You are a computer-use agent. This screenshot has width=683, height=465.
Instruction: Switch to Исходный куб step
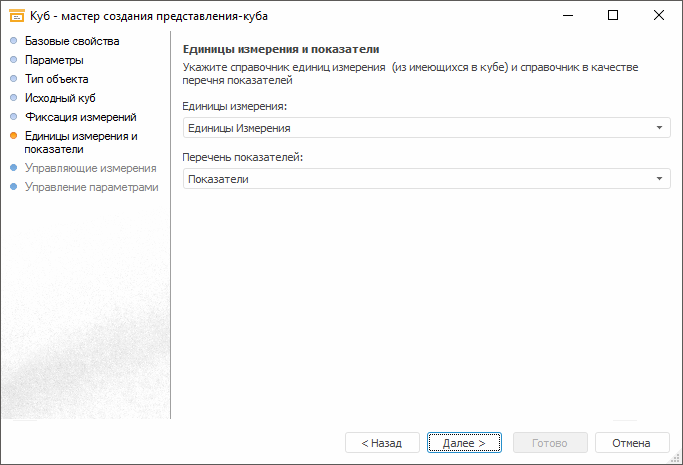point(60,98)
